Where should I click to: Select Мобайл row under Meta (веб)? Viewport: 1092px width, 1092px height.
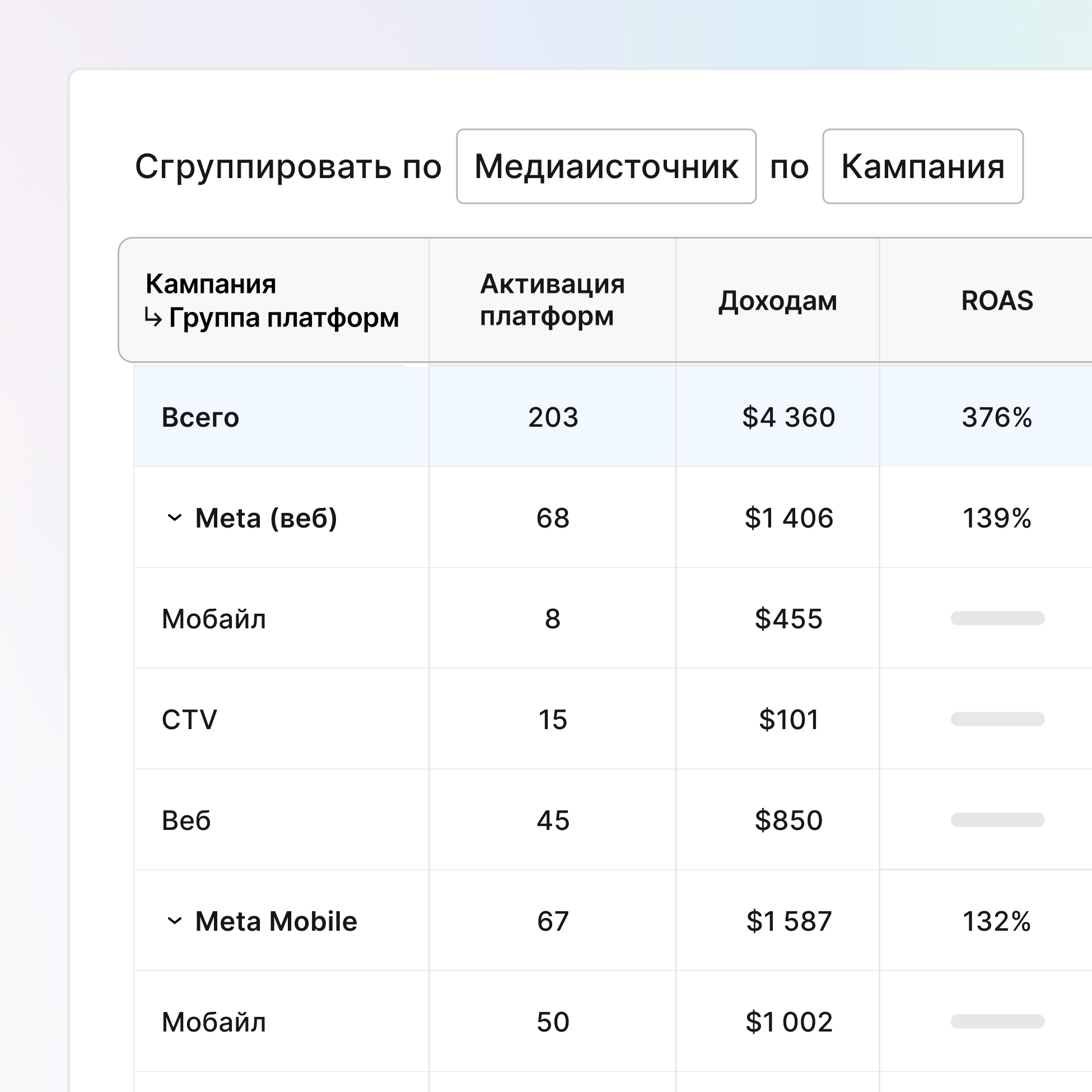pyautogui.click(x=214, y=618)
